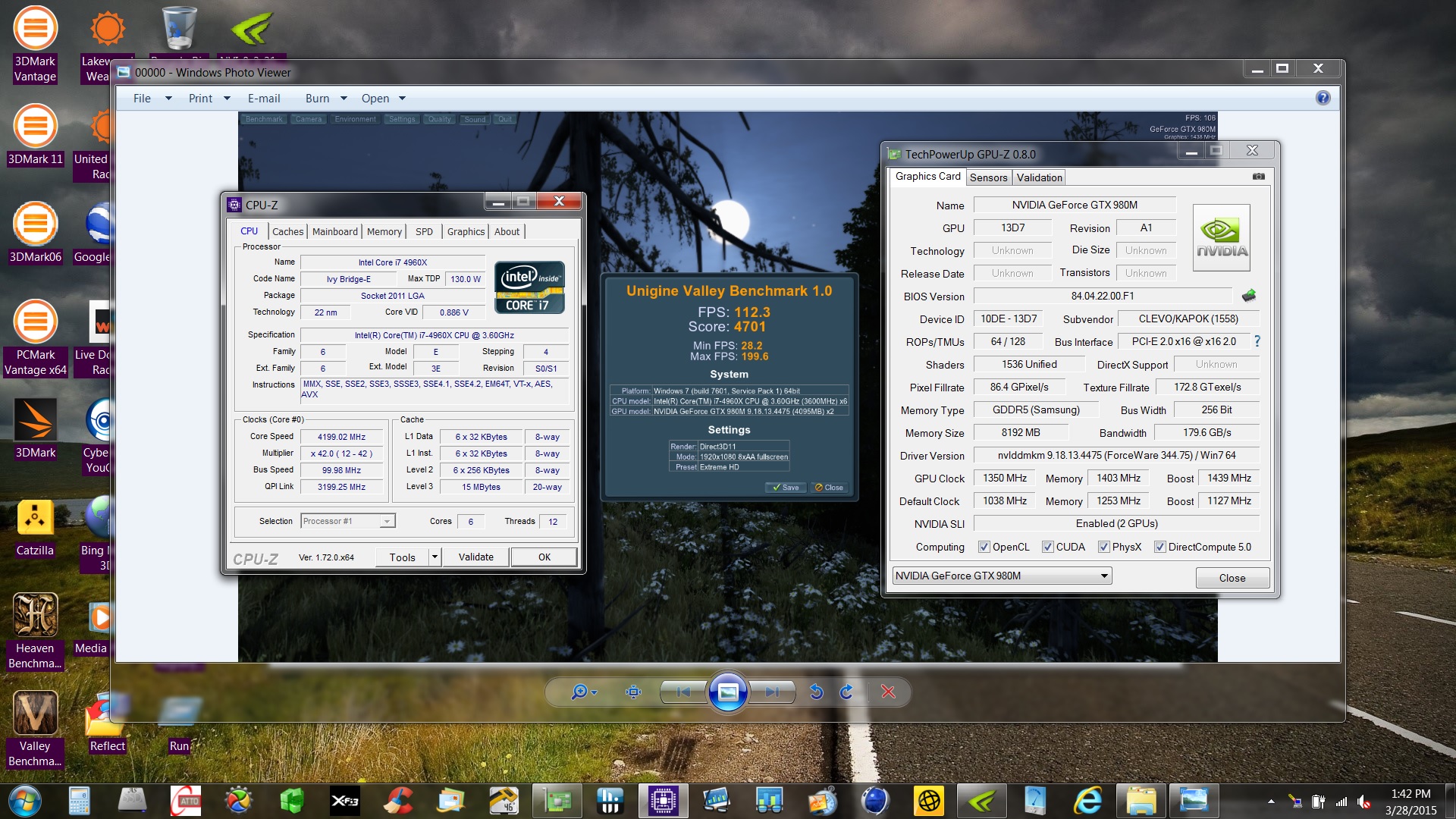1456x819 pixels.
Task: Toggle the CUDA checkbox in GPU-Z
Action: pos(1047,547)
